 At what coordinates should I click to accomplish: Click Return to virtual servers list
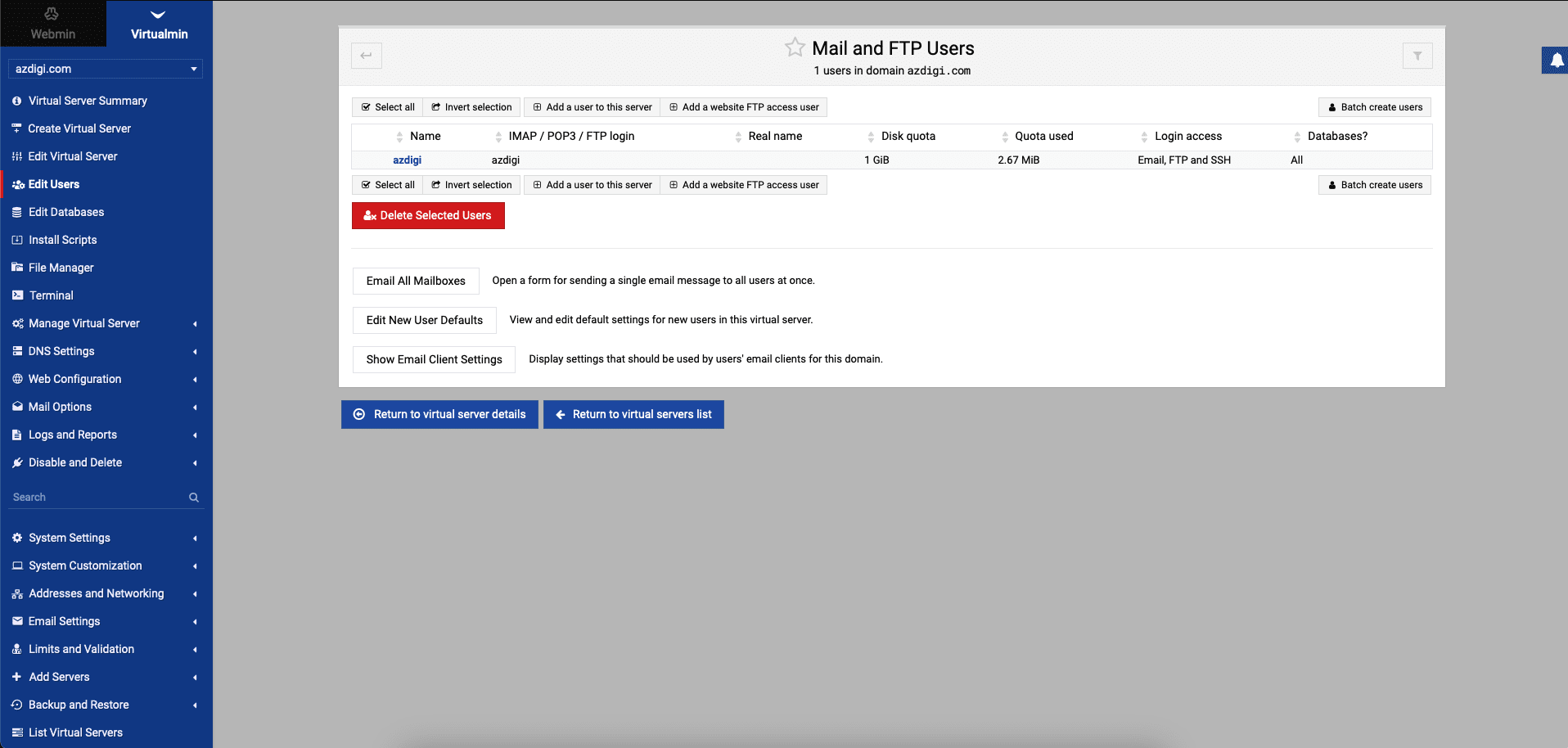pyautogui.click(x=633, y=414)
